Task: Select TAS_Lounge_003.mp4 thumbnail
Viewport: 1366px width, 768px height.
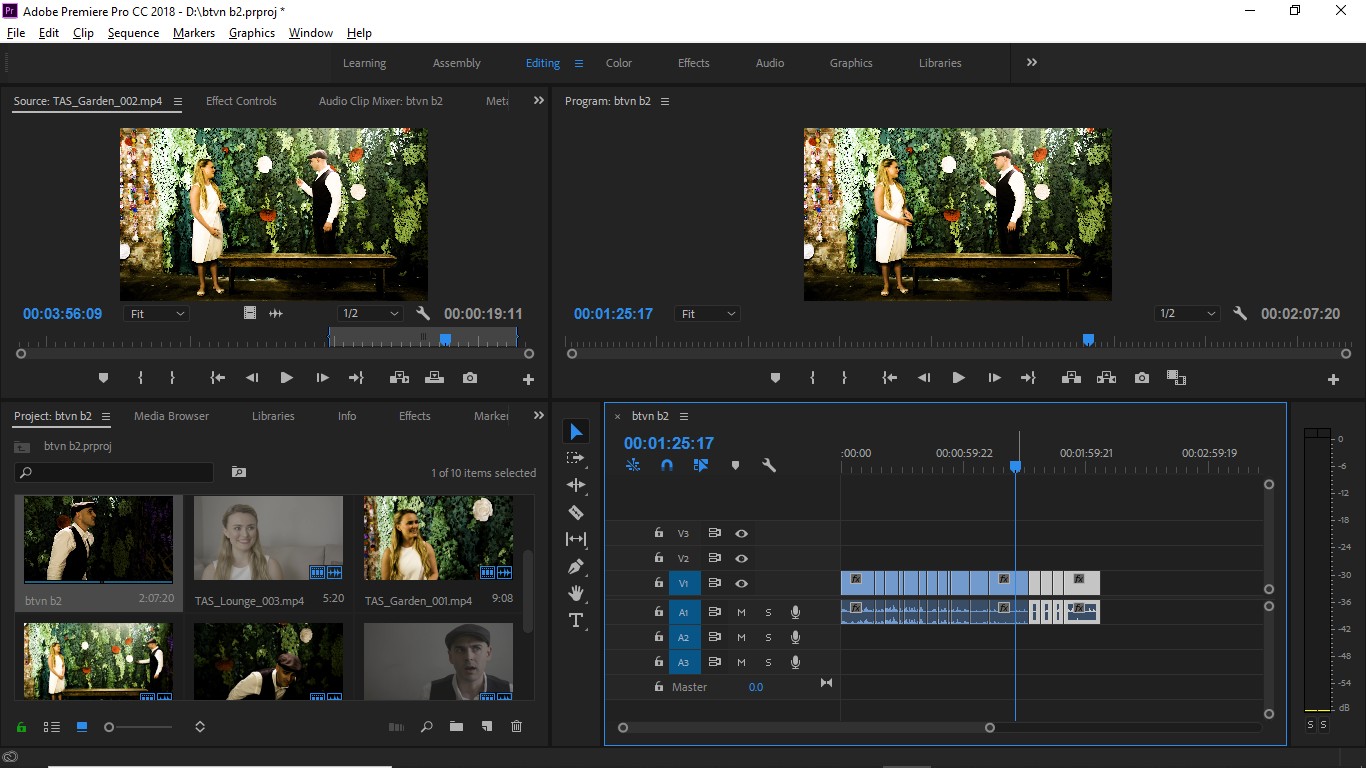Action: [268, 539]
